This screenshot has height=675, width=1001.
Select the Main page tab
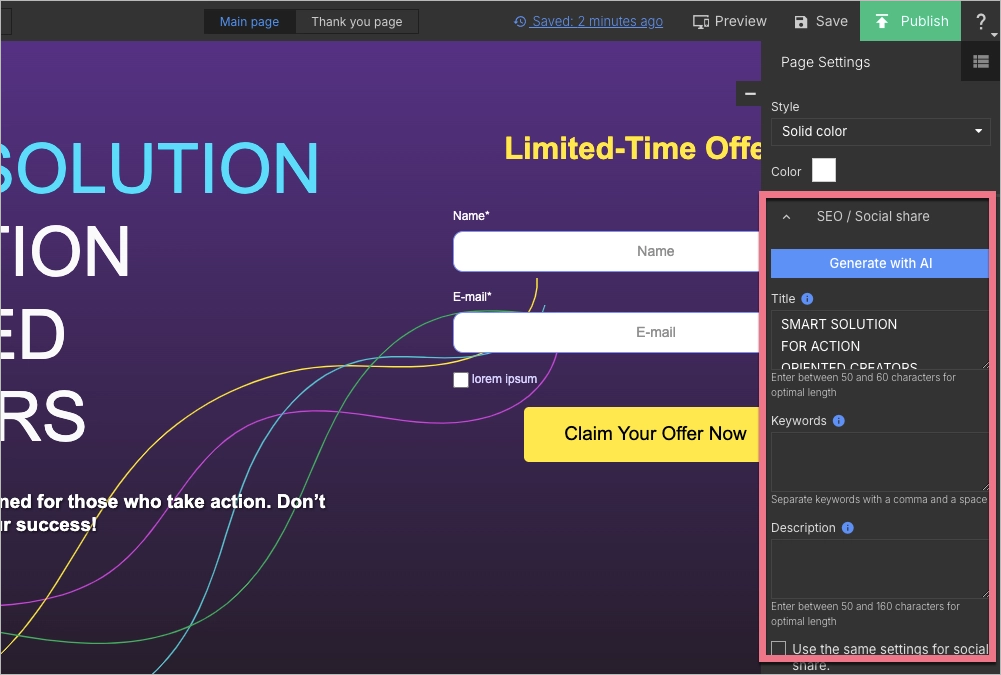[249, 22]
